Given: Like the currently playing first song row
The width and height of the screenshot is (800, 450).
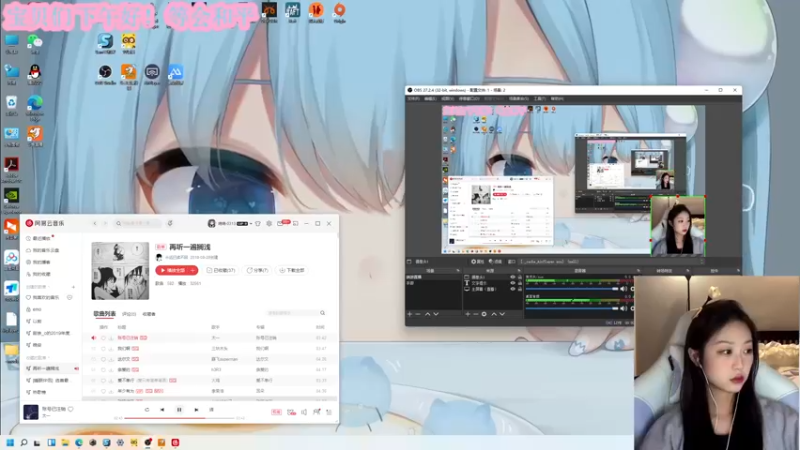Looking at the screenshot, I should coord(103,338).
